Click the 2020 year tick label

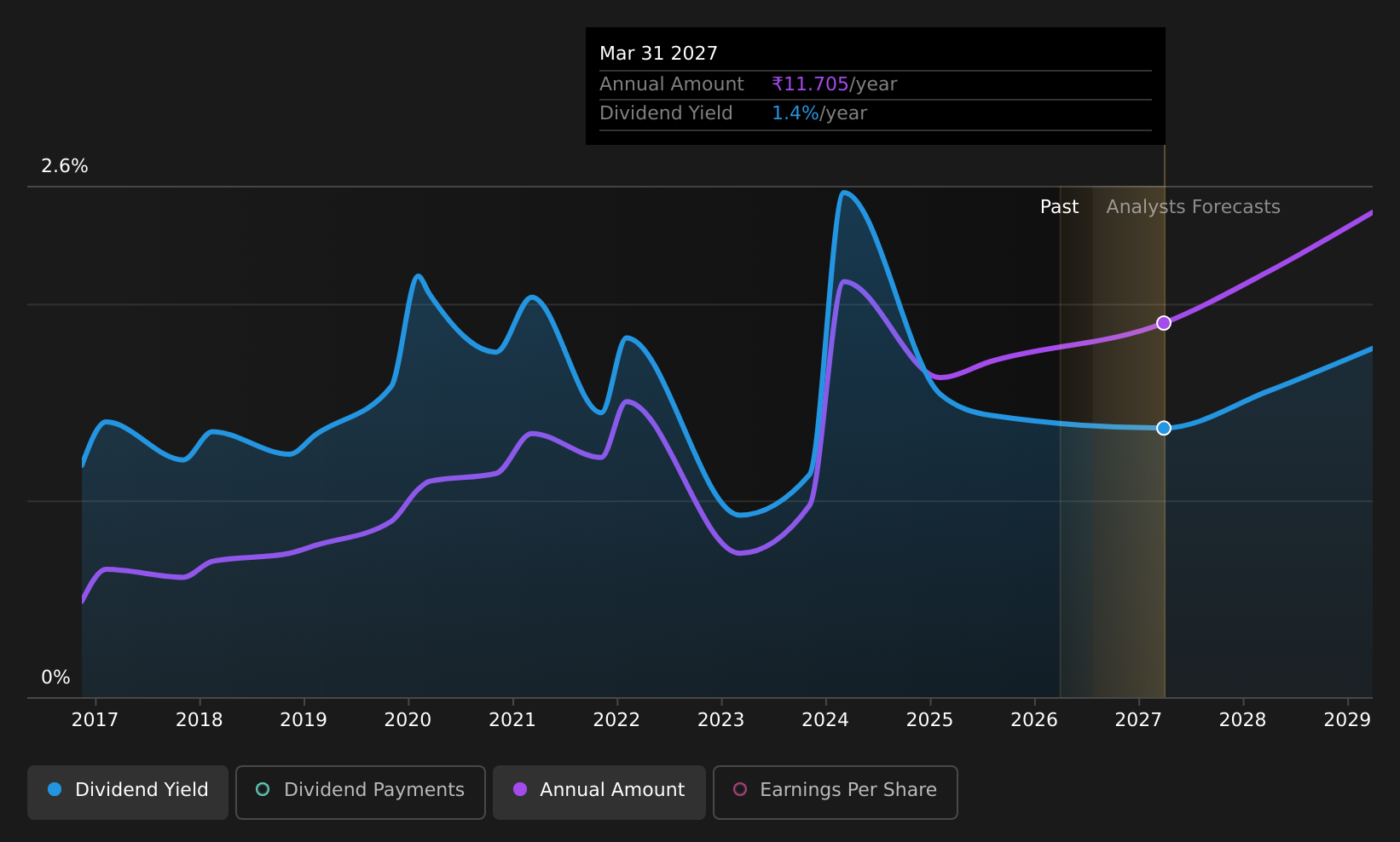408,720
